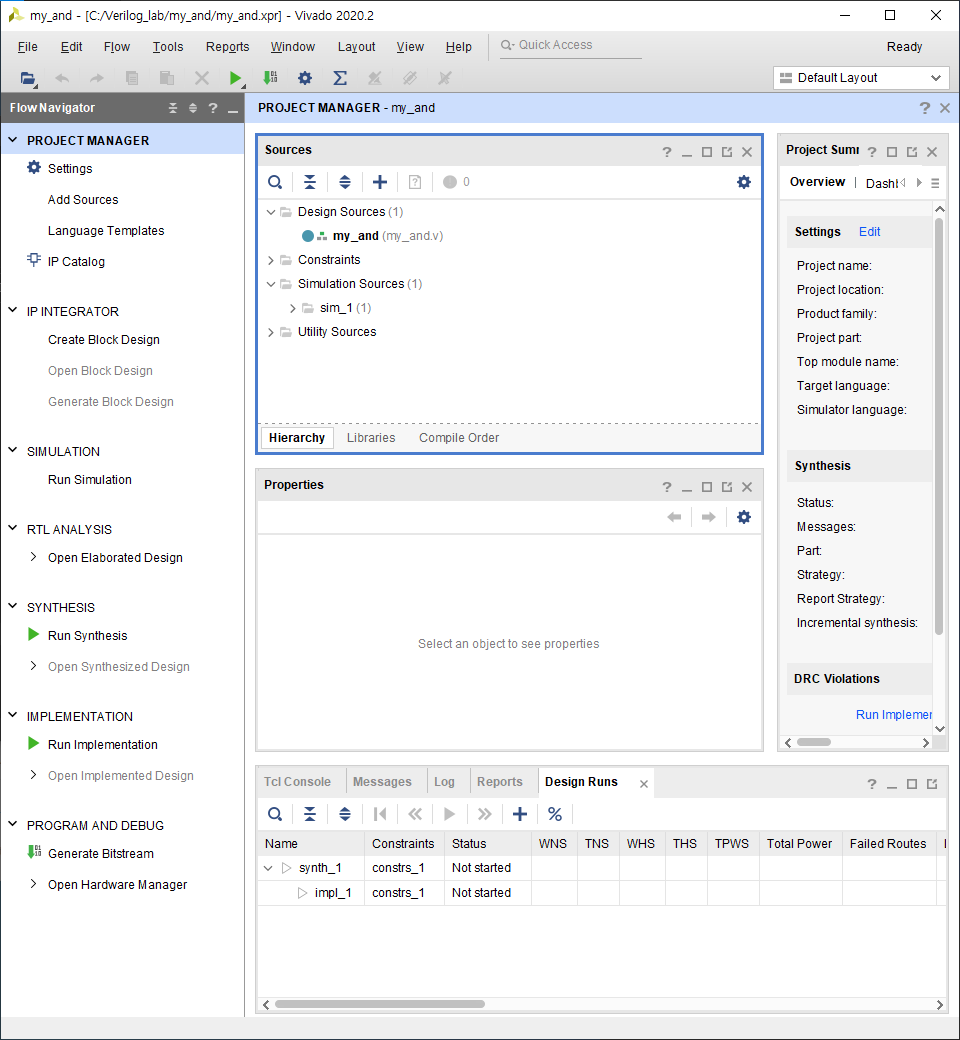Collapse the synth_1 run row

tap(268, 868)
